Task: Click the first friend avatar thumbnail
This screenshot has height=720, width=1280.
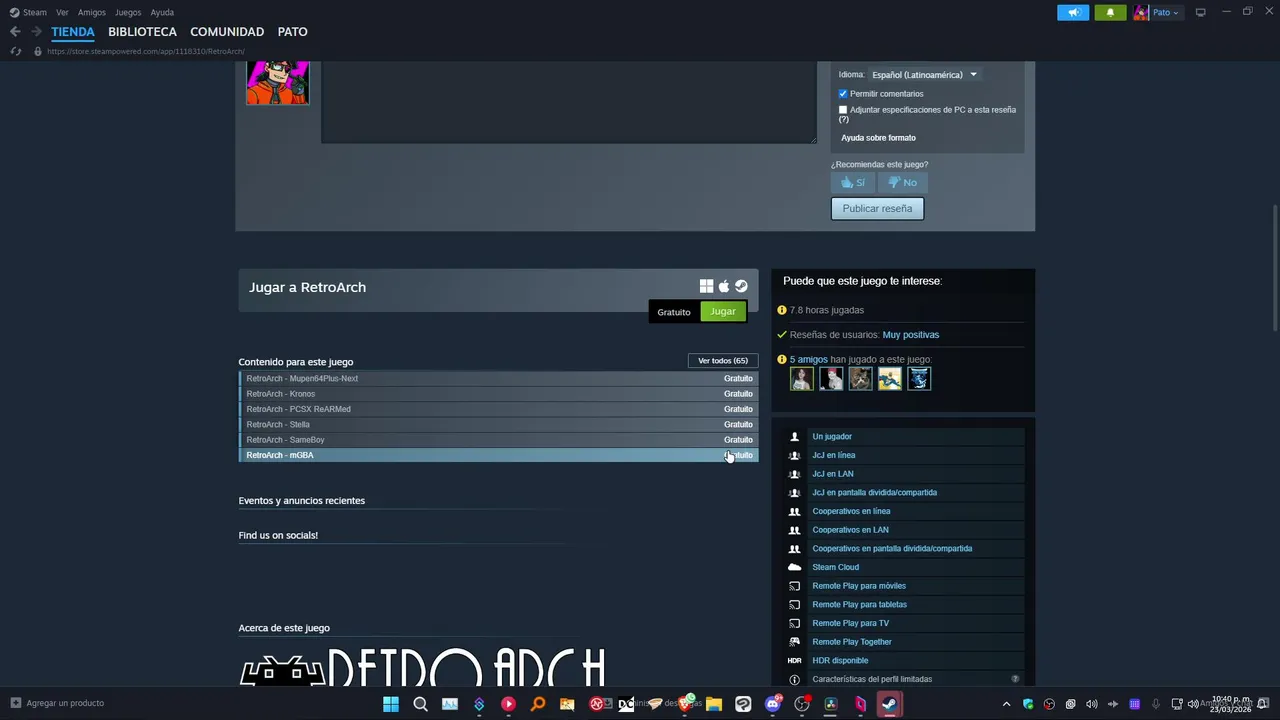Action: pos(801,378)
